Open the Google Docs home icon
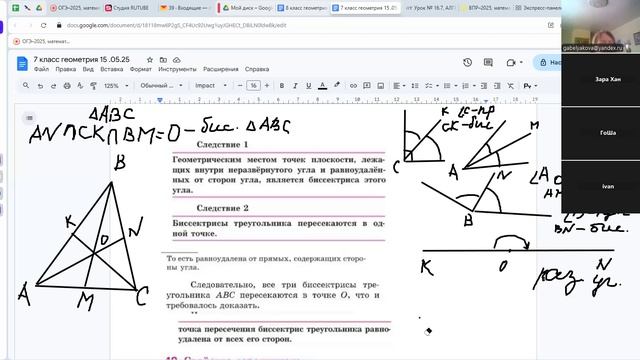This screenshot has width=640, height=360. (22, 64)
